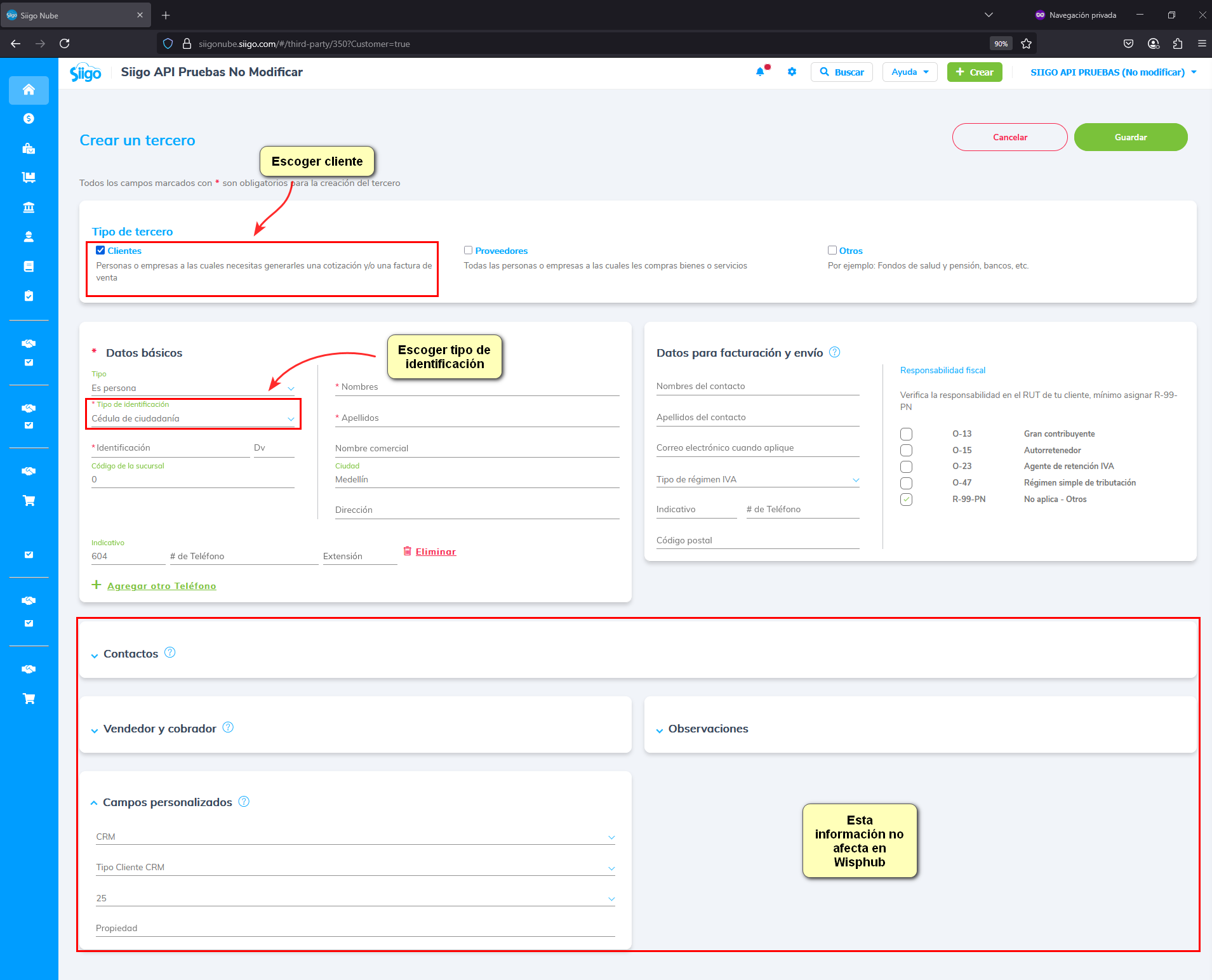Uncheck the Clientes checkbox
This screenshot has width=1212, height=980.
click(100, 250)
